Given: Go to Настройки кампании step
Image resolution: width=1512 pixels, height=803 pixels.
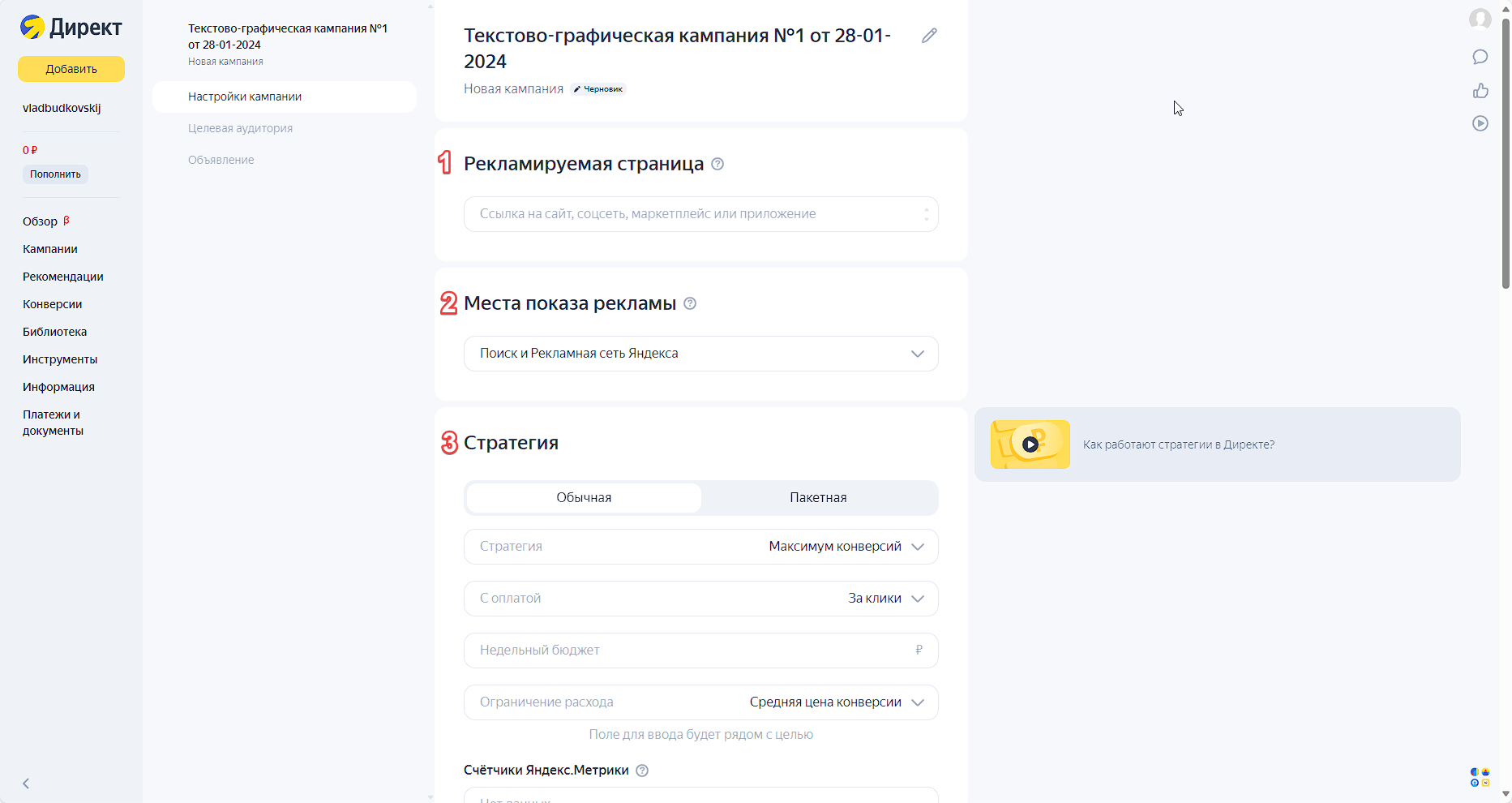Looking at the screenshot, I should pos(285,97).
